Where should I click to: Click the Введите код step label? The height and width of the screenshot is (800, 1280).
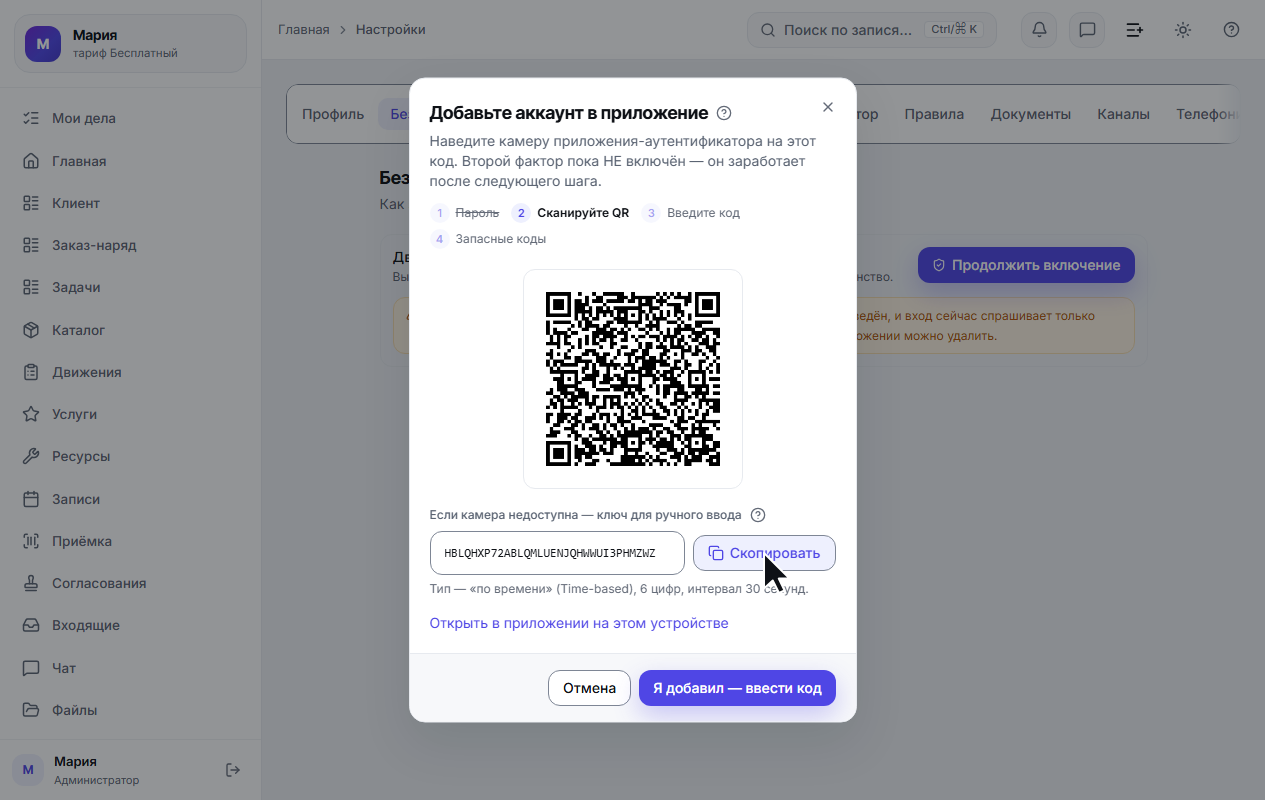coord(704,213)
